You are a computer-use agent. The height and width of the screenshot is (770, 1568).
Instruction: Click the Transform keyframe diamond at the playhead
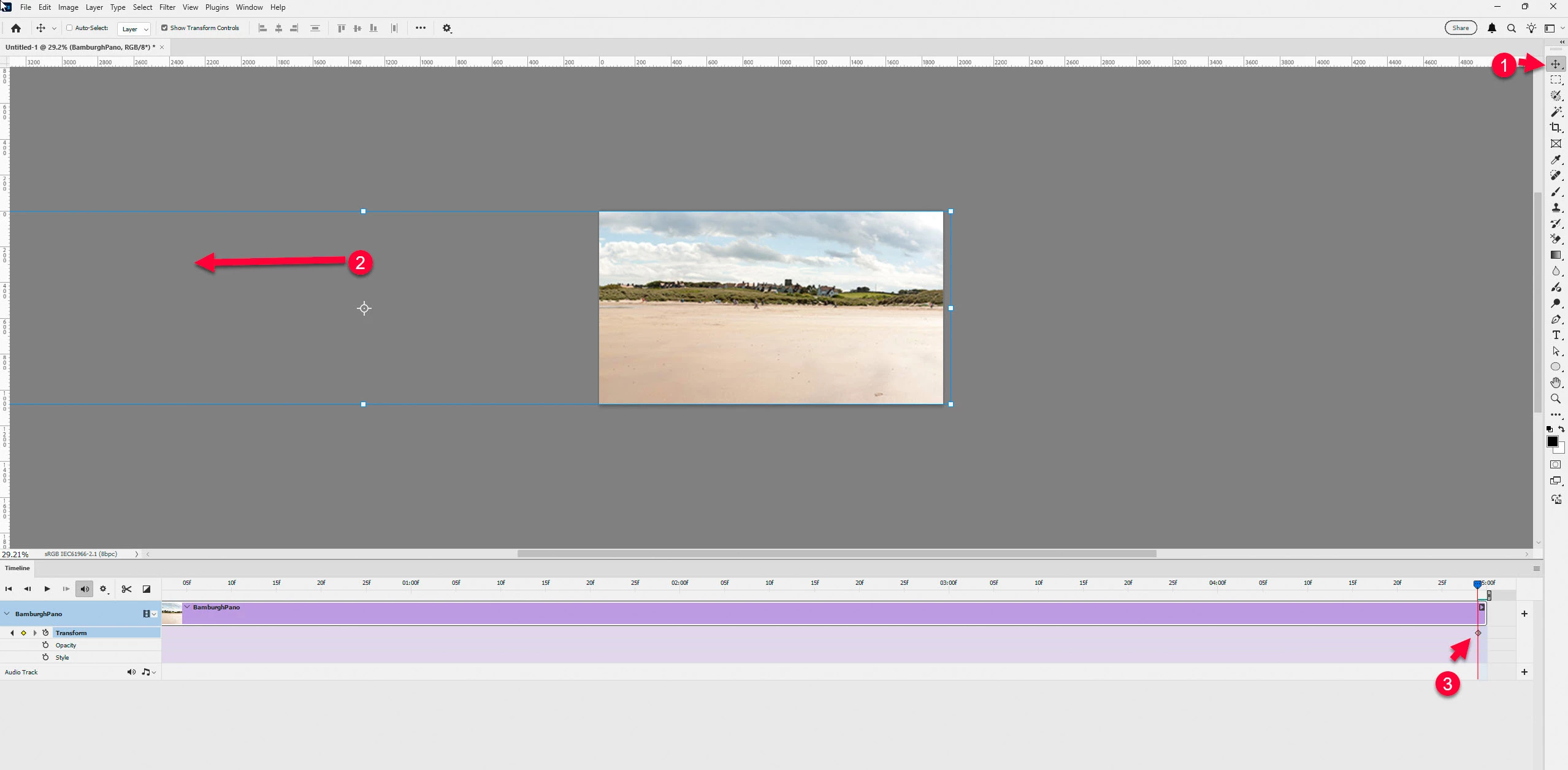1478,633
